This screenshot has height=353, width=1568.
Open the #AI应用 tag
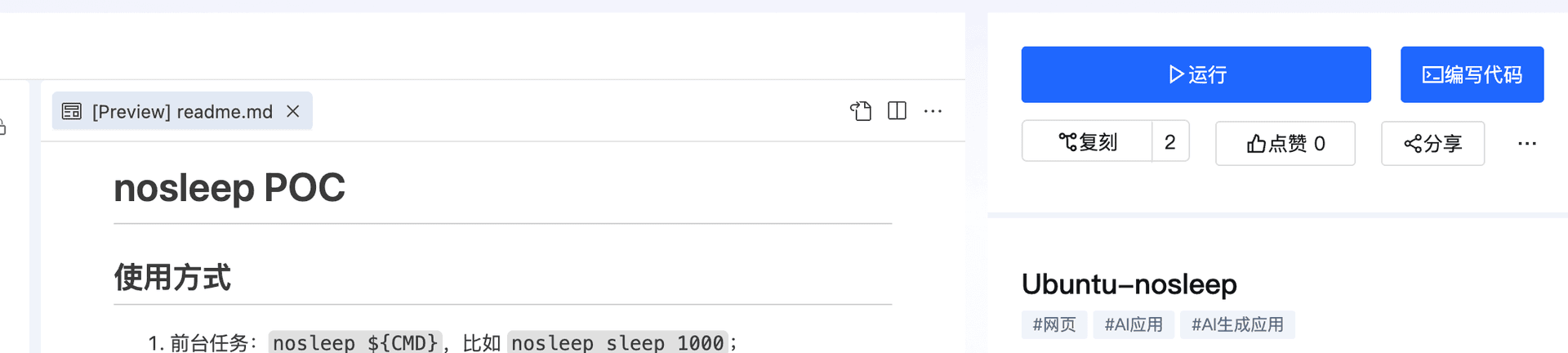pos(1134,324)
